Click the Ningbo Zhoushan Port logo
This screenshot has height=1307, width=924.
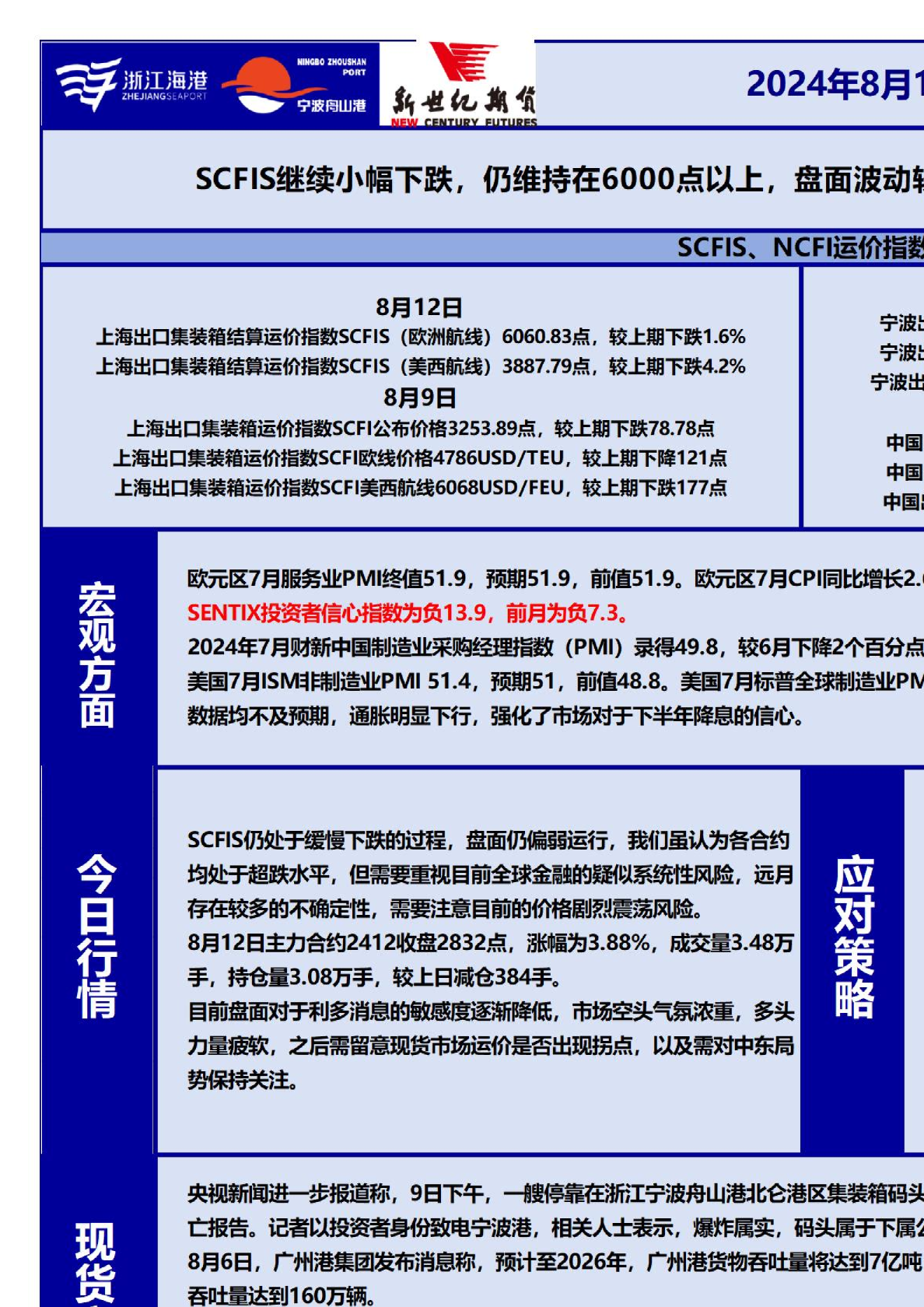296,85
